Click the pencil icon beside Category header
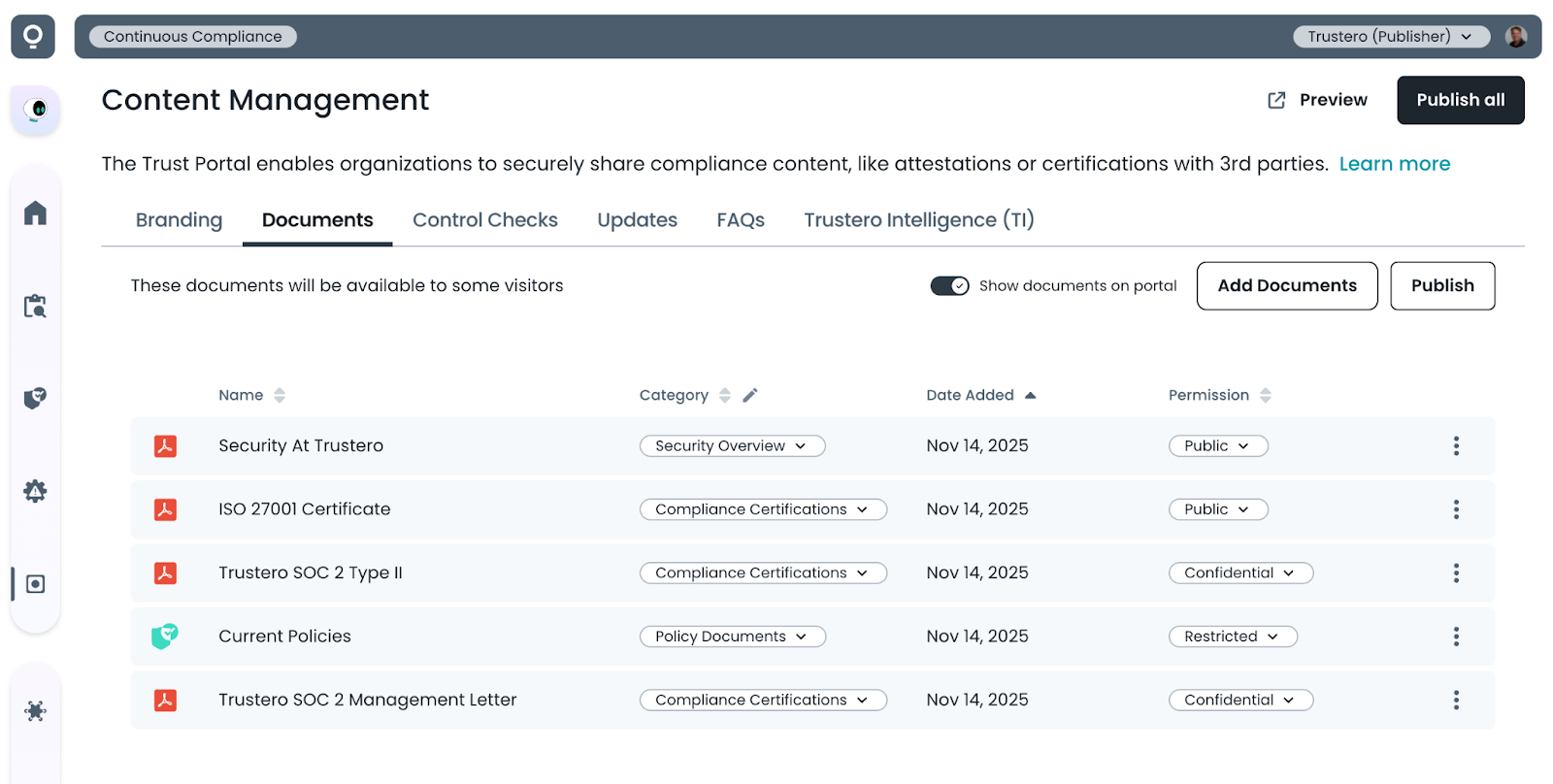The width and height of the screenshot is (1553, 784). click(x=750, y=395)
